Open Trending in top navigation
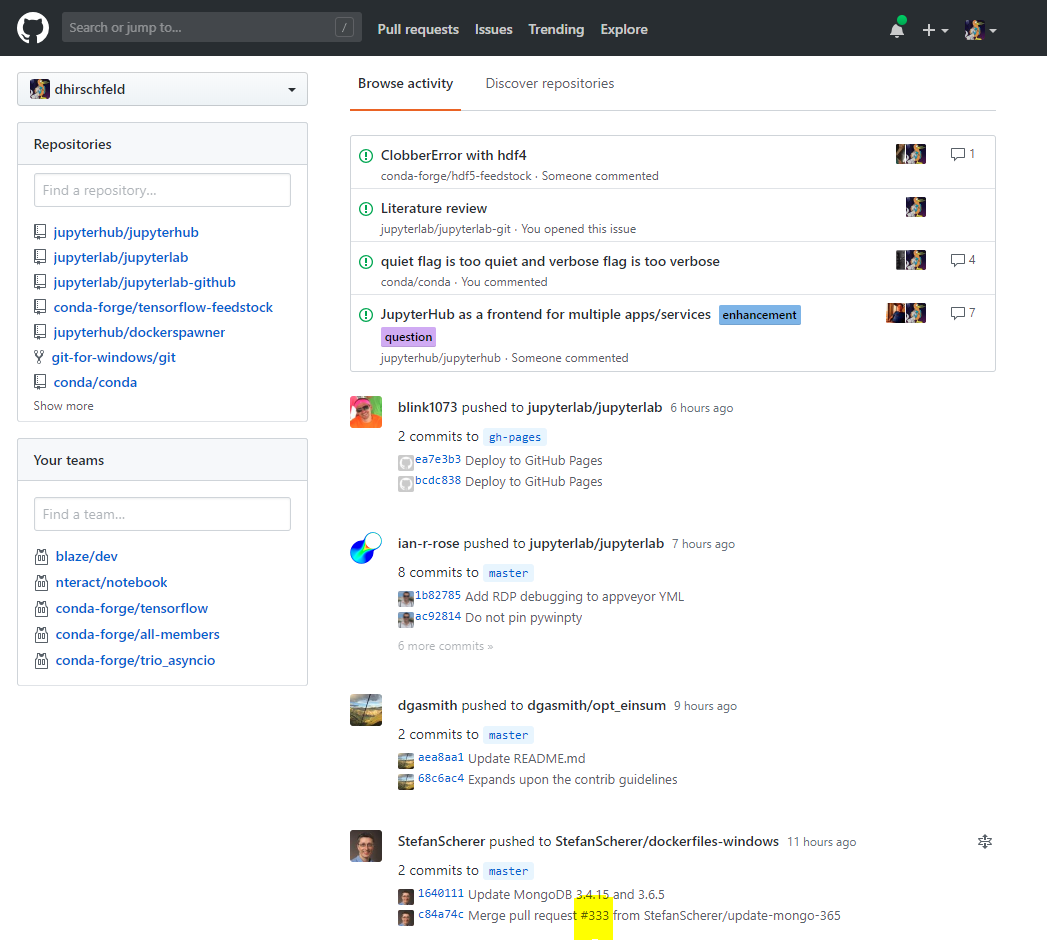This screenshot has width=1047, height=949. (556, 29)
